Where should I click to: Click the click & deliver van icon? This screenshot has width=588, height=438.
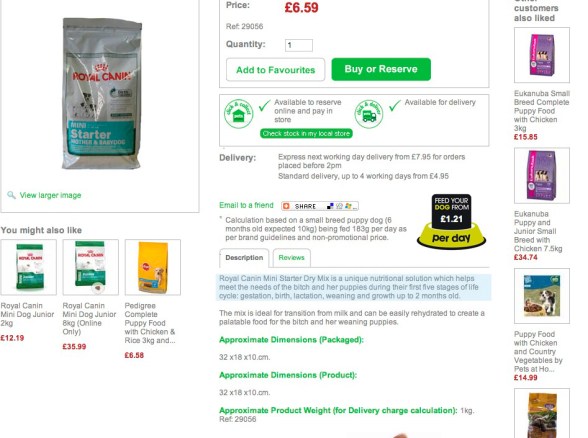pyautogui.click(x=369, y=114)
